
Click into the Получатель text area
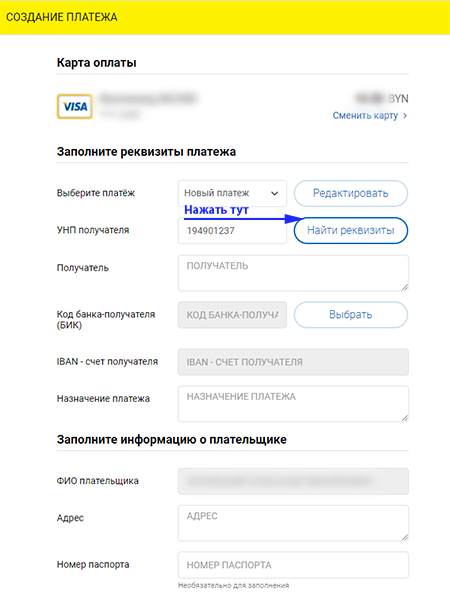click(293, 273)
